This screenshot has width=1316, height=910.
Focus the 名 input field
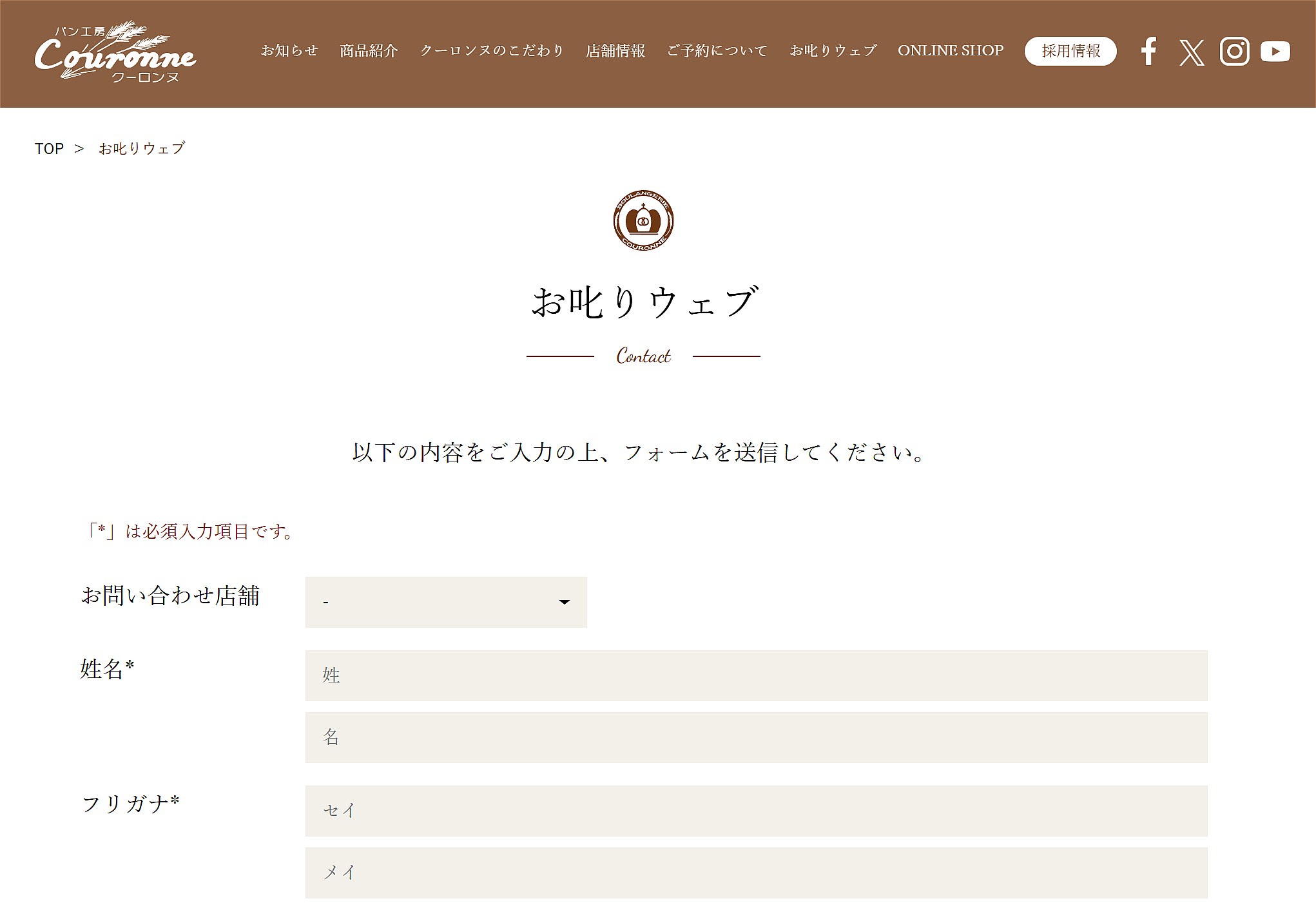(755, 737)
